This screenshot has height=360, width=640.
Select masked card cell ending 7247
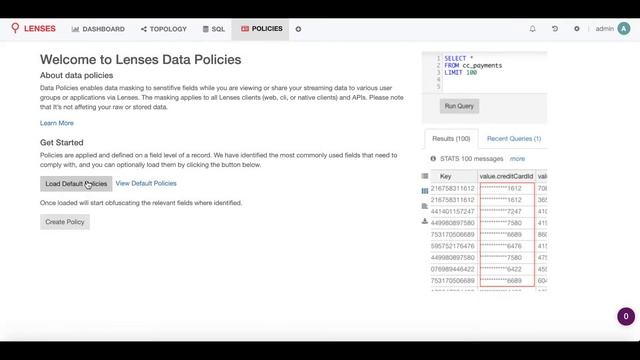pyautogui.click(x=507, y=211)
